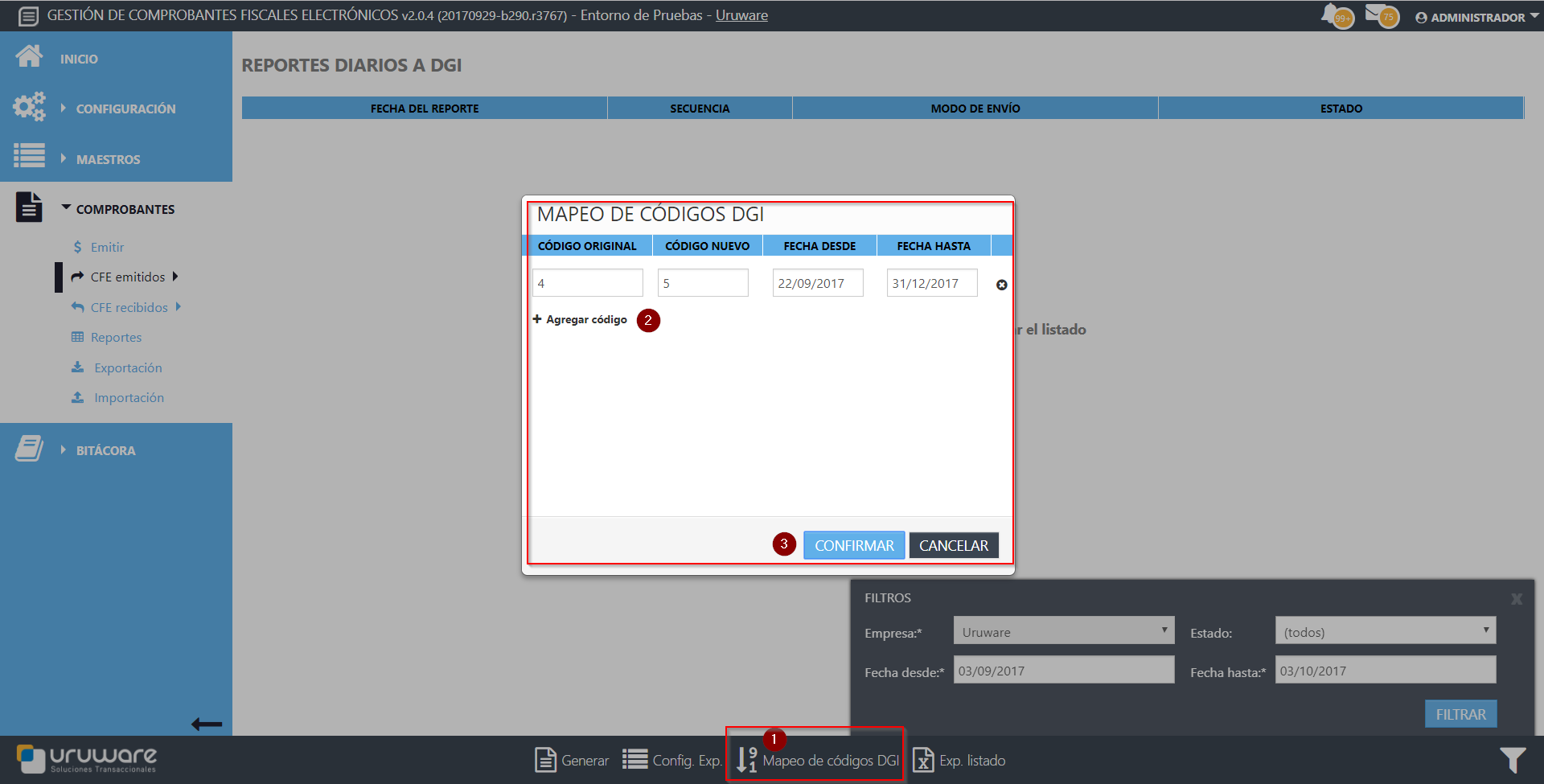Open Reportes in the sidebar
Viewport: 1544px width, 784px height.
[116, 338]
